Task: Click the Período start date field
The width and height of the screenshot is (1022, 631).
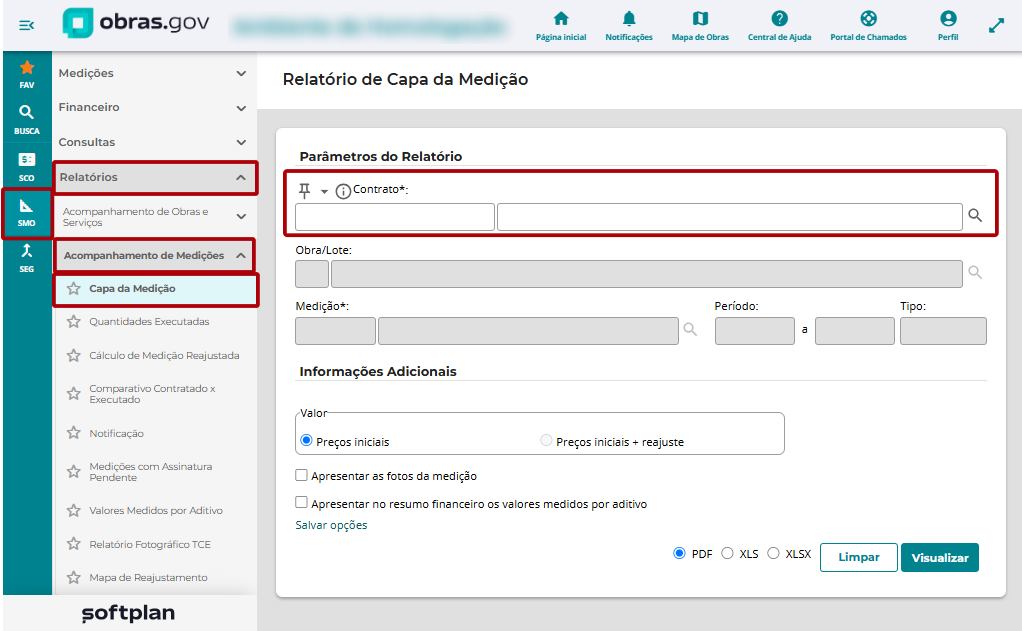Action: 755,330
